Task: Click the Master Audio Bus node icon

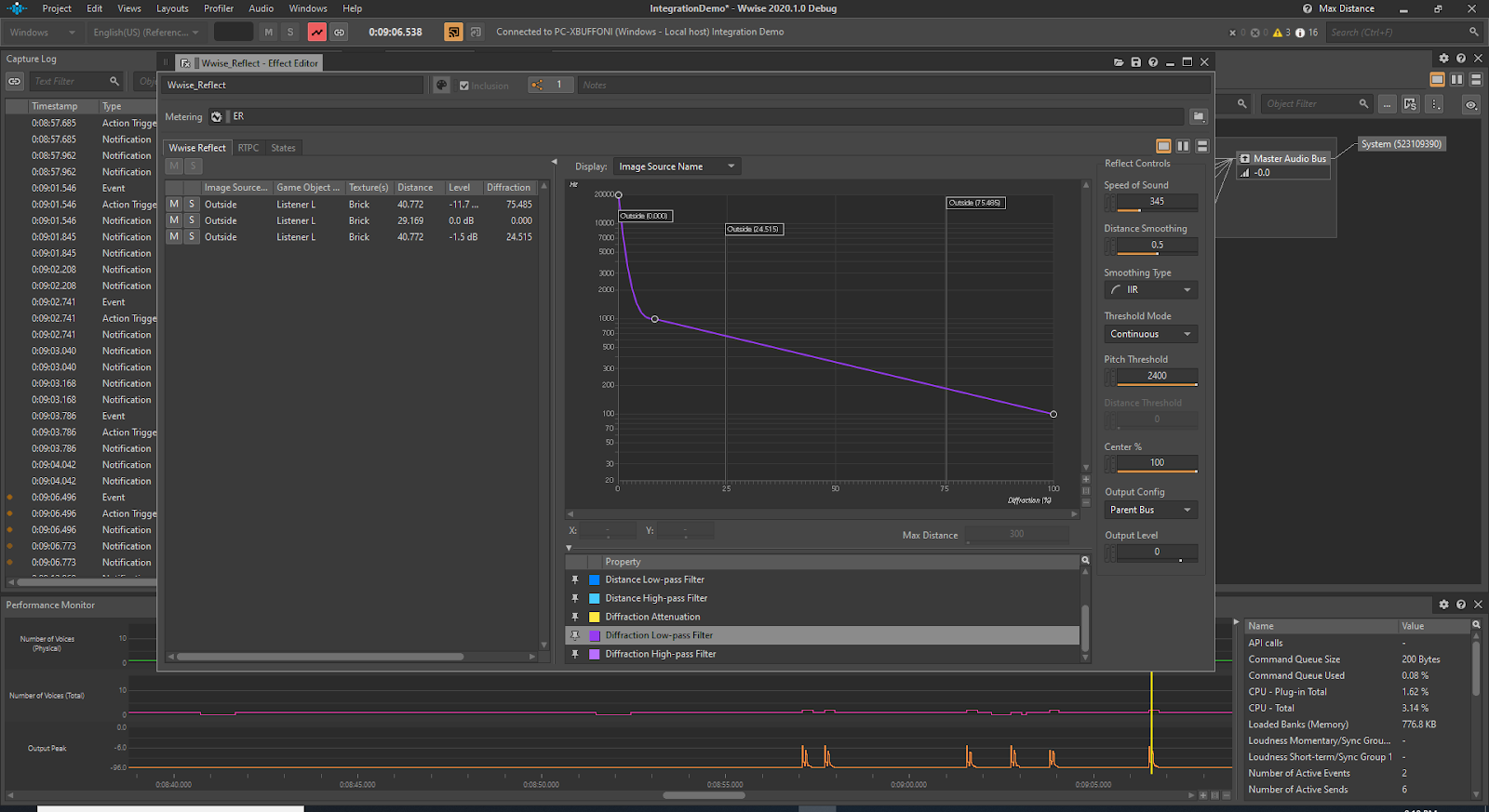Action: click(1245, 159)
